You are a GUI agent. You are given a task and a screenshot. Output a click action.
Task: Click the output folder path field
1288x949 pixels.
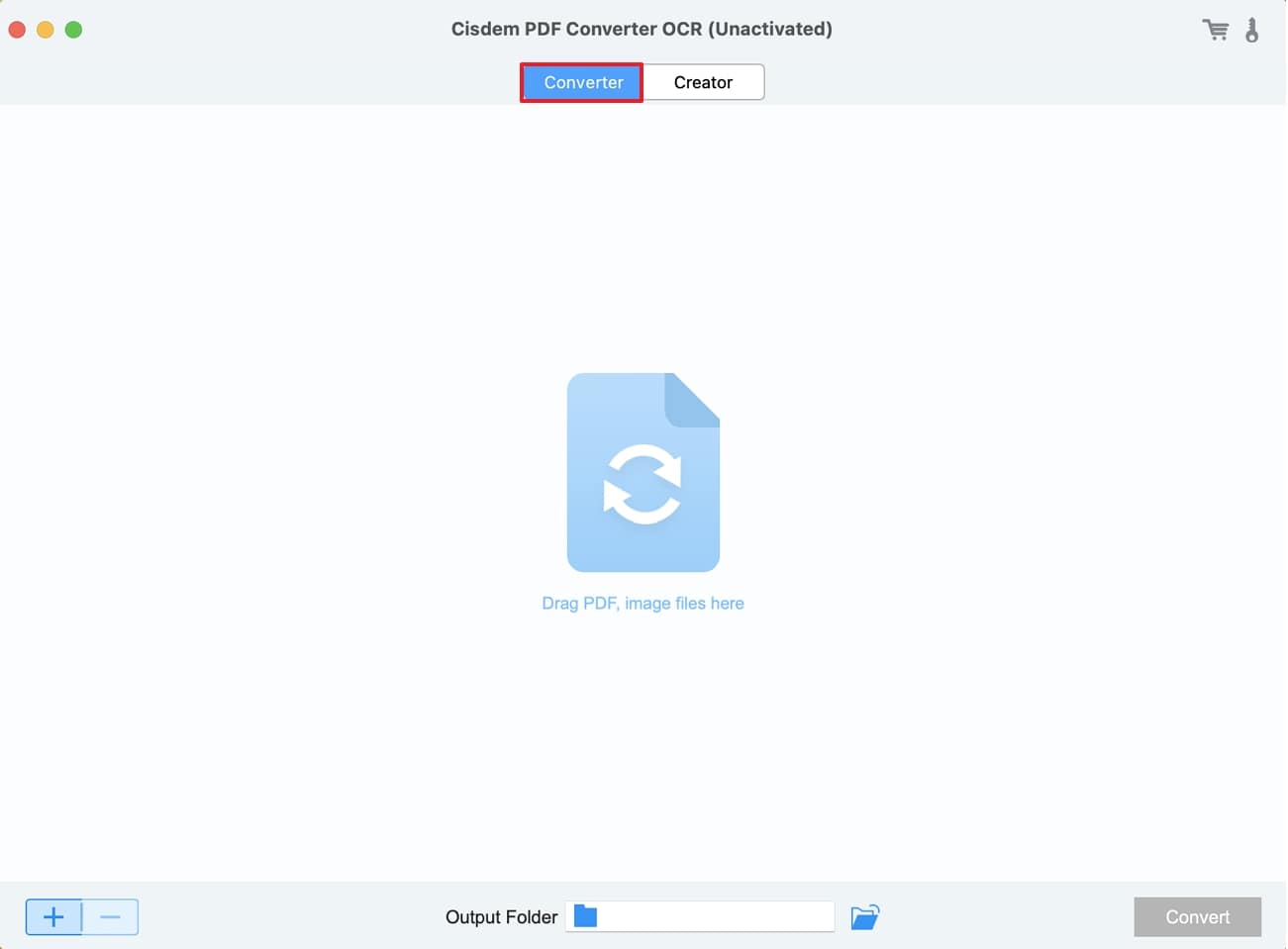[700, 916]
